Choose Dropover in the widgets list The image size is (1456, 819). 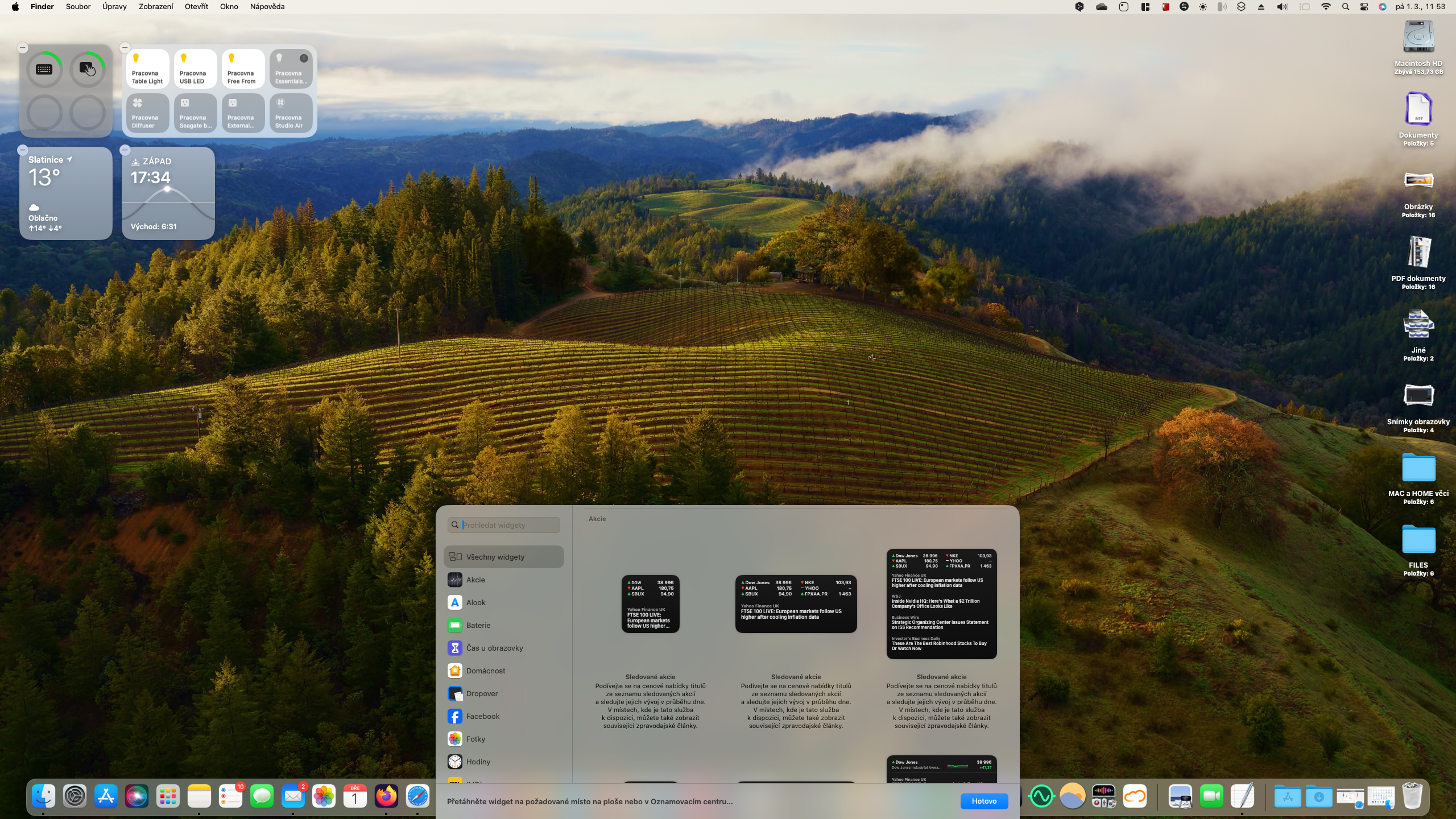pos(481,693)
